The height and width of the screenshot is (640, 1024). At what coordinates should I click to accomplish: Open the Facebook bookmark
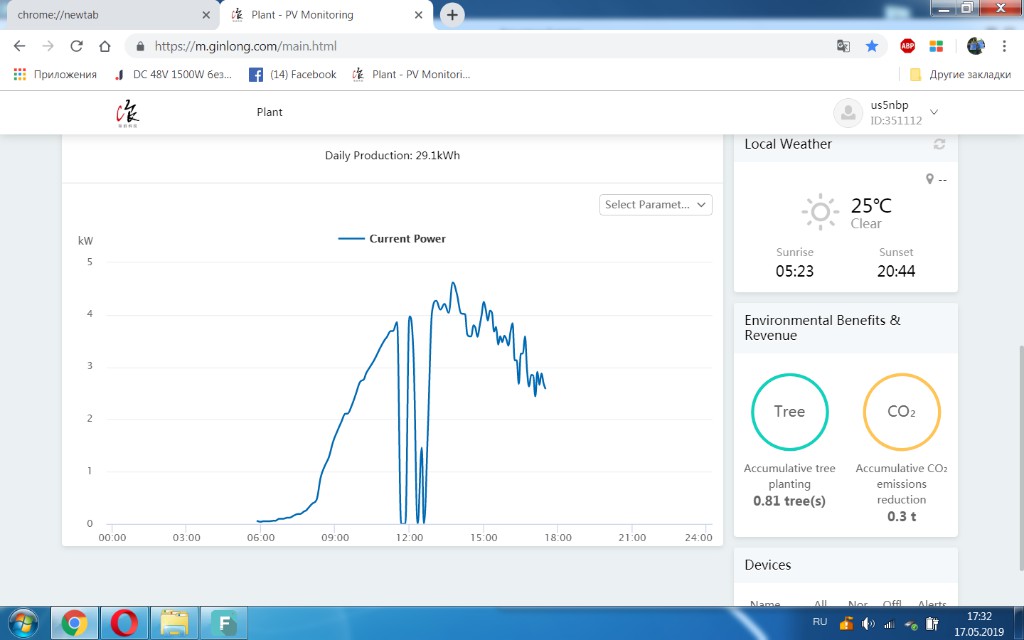[x=292, y=74]
